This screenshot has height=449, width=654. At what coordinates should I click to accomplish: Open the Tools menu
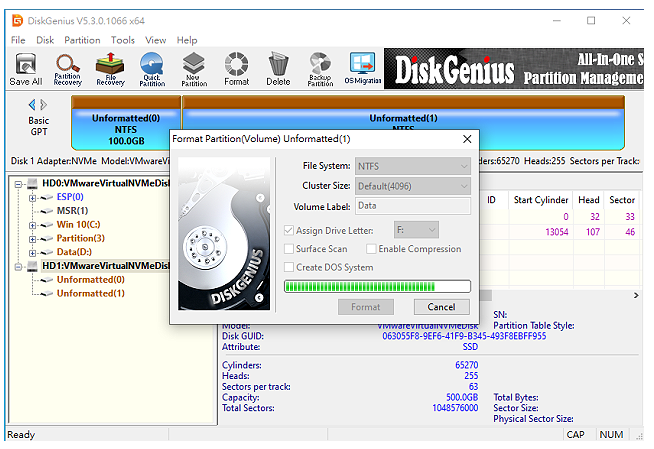pyautogui.click(x=123, y=40)
